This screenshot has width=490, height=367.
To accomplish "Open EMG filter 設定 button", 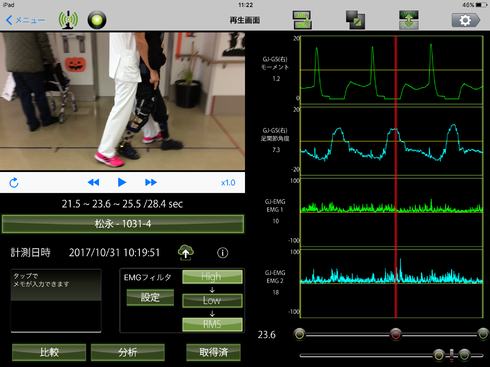I will point(150,297).
